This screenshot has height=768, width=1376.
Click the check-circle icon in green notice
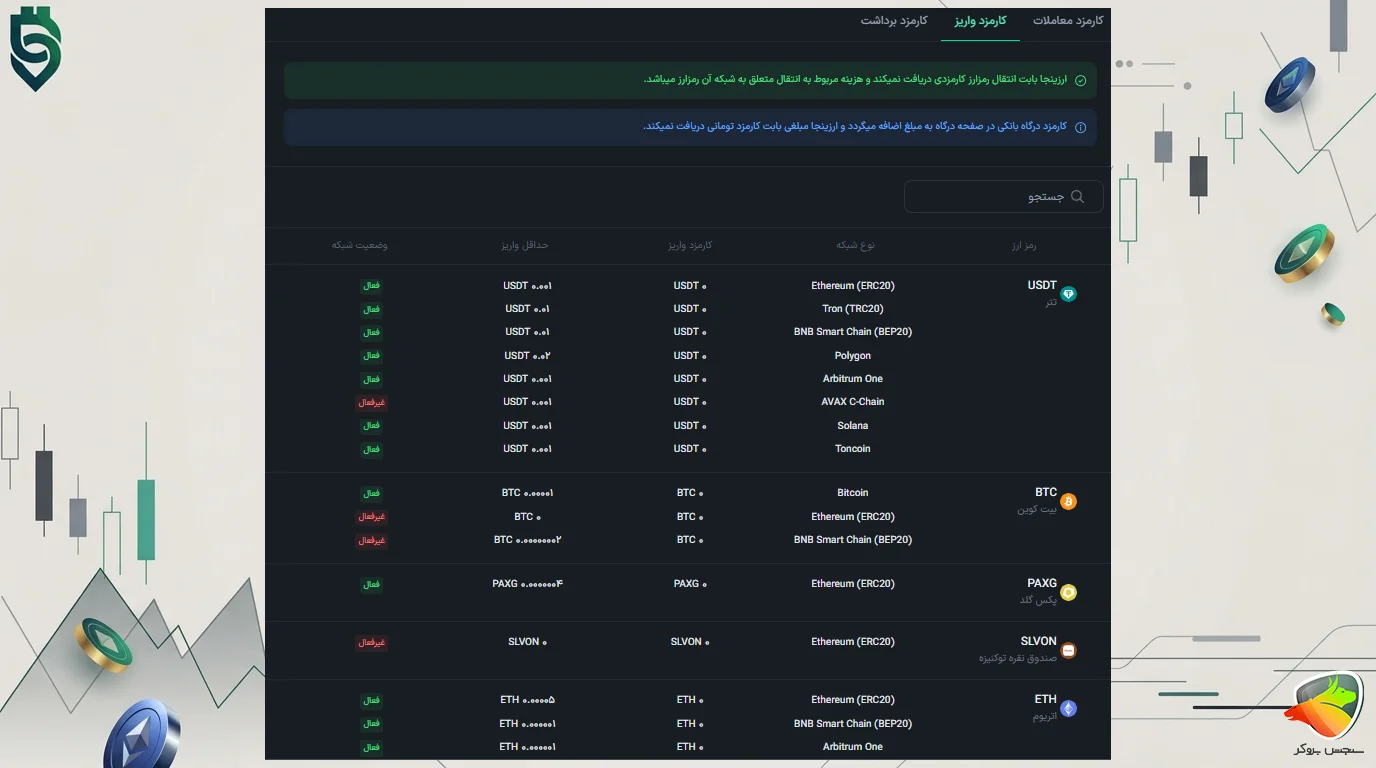1080,81
